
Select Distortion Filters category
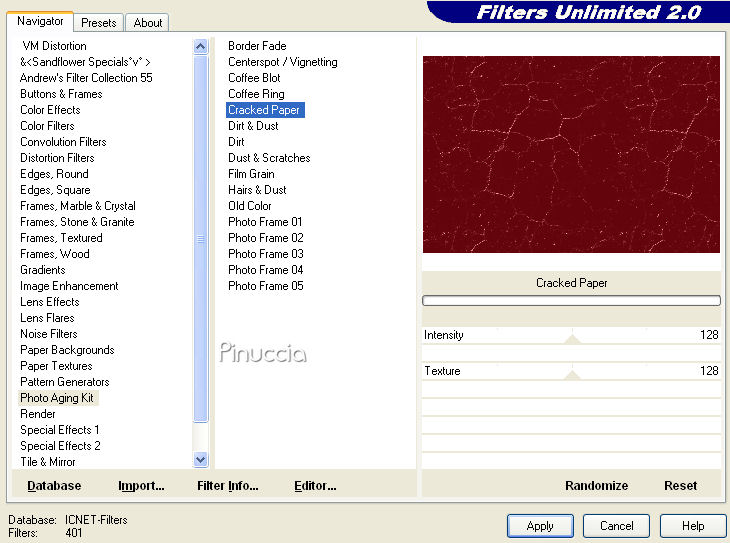click(x=57, y=158)
